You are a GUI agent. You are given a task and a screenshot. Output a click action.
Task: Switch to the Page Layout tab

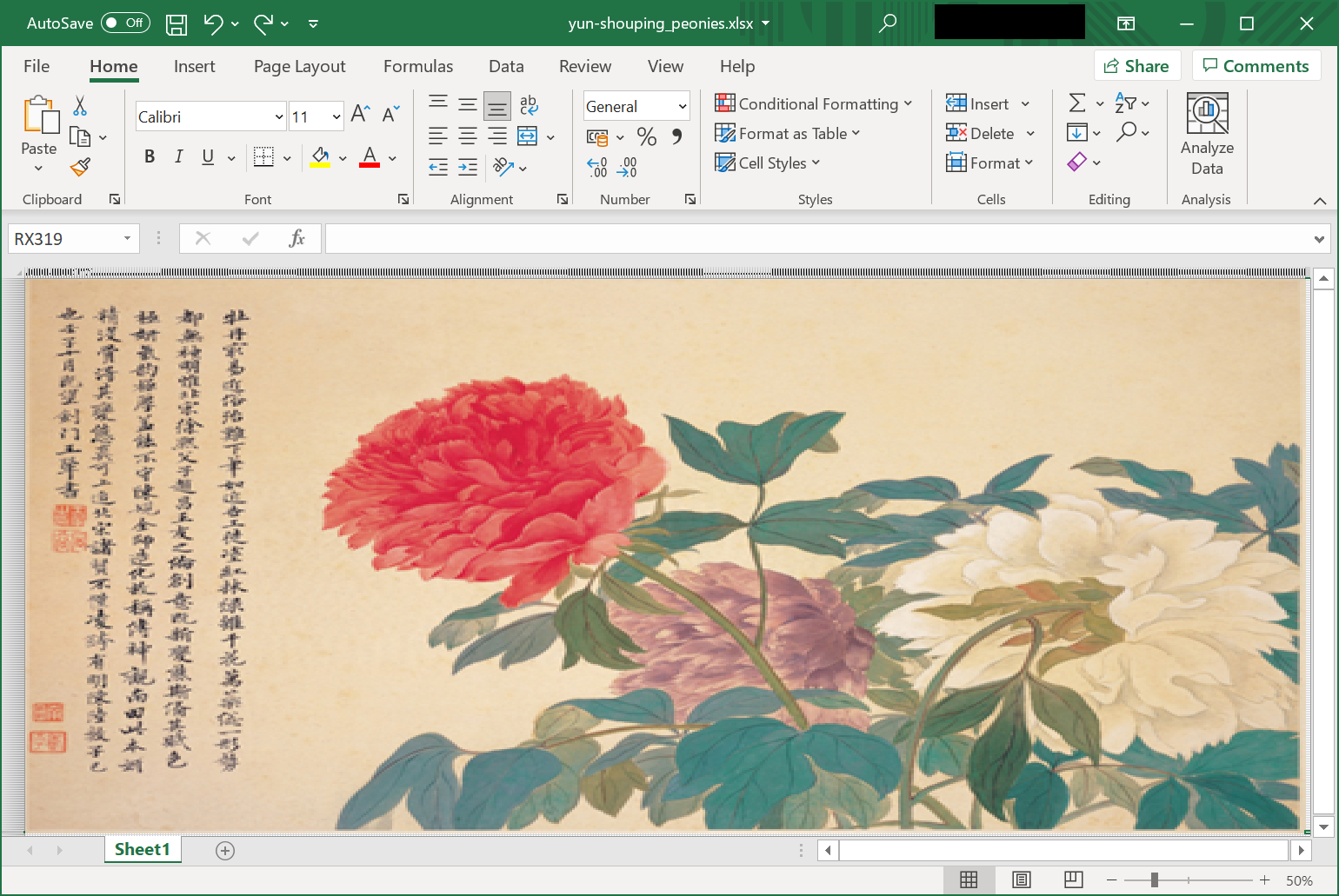299,66
